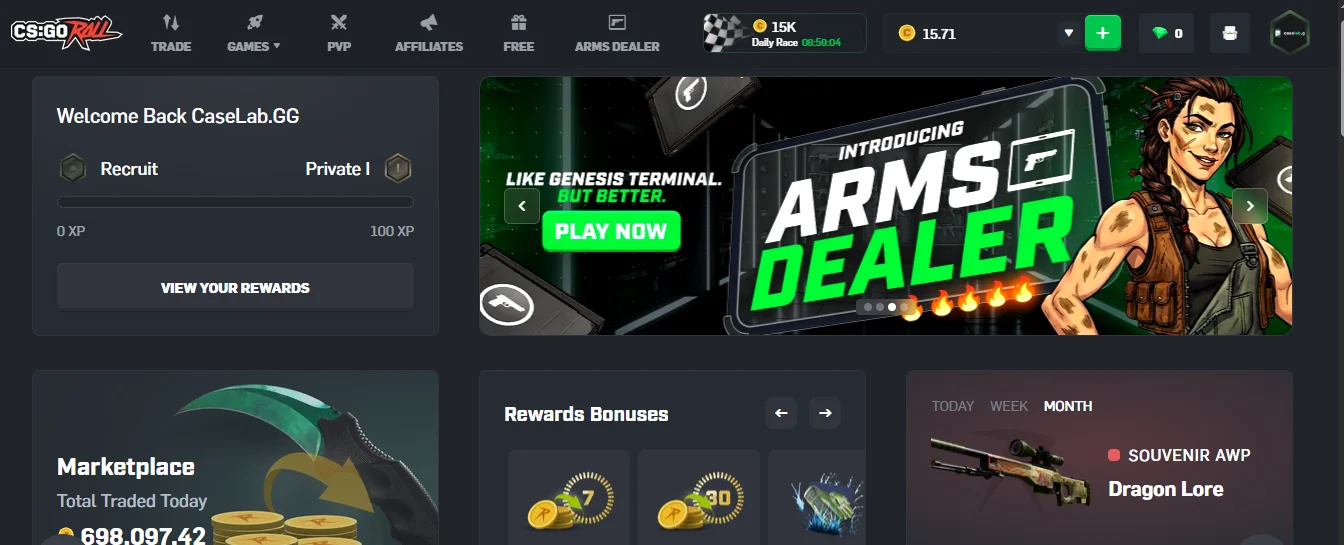Screen dimensions: 1344x545
Task: Select the Month tab
Action: coord(1068,406)
